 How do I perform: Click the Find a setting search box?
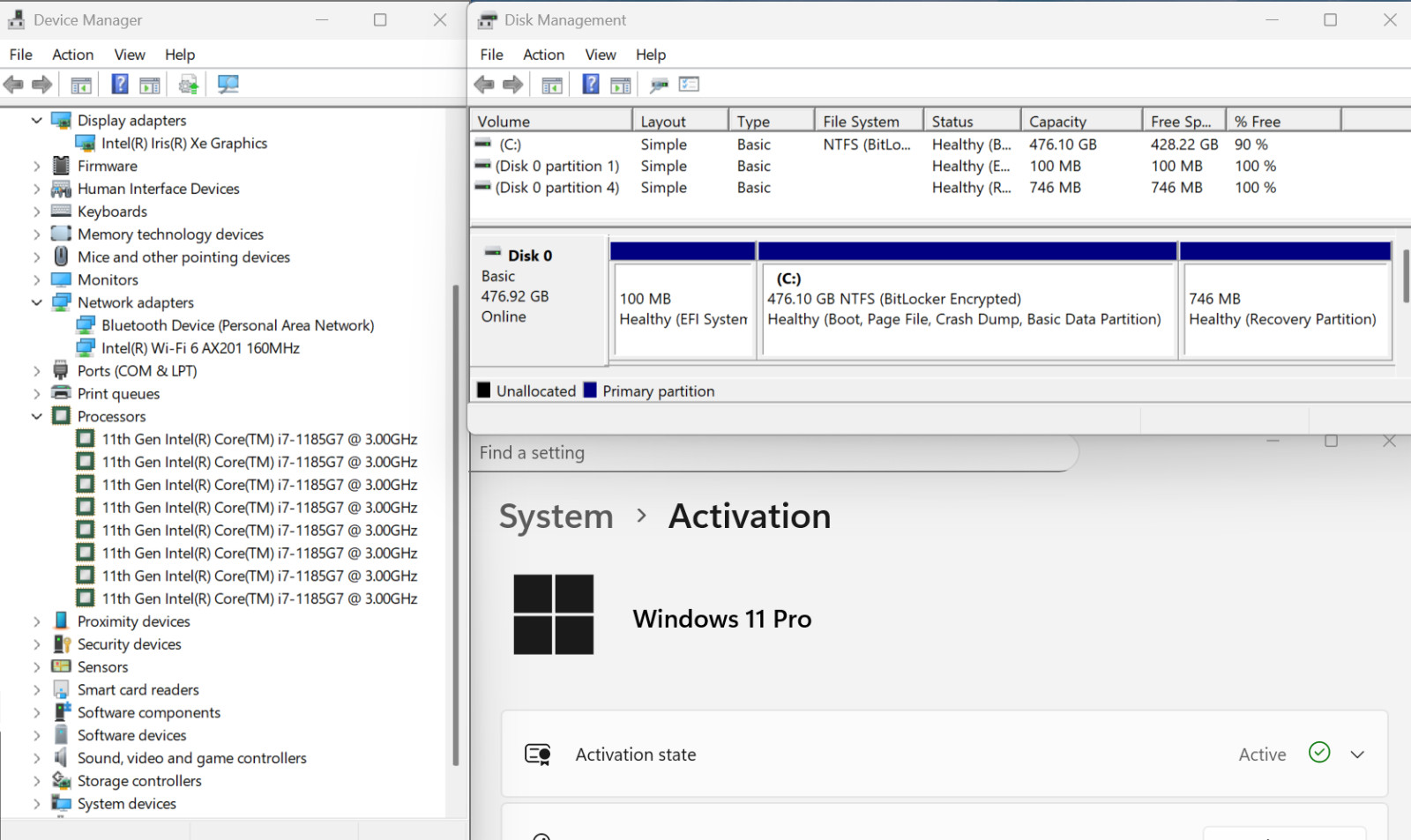[x=773, y=453]
